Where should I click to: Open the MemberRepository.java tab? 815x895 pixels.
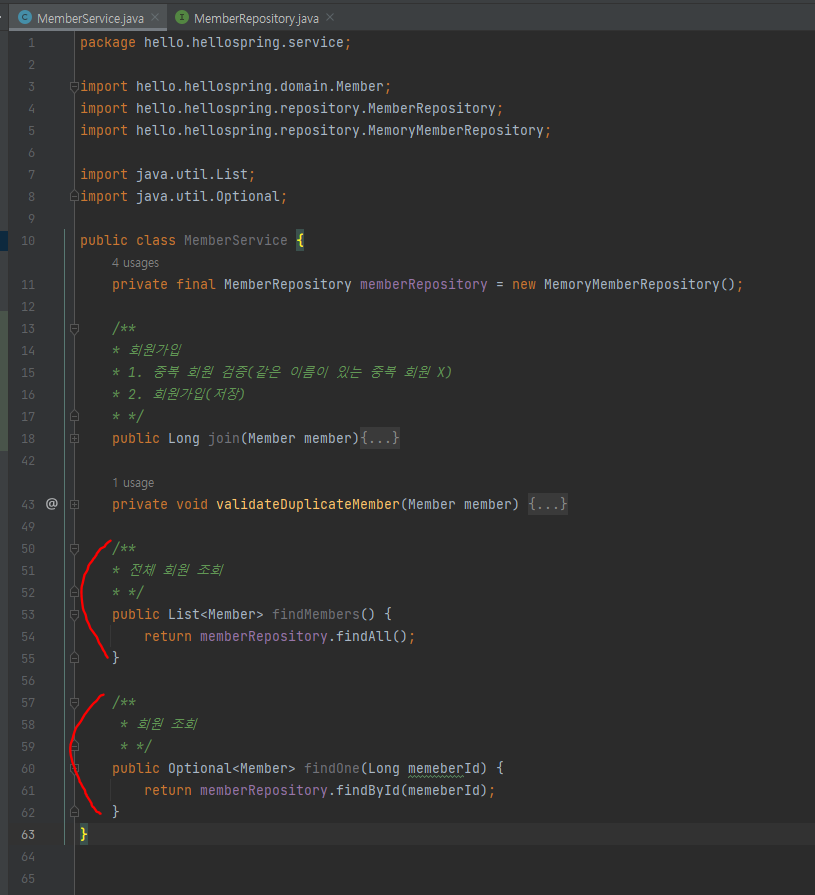coord(256,18)
